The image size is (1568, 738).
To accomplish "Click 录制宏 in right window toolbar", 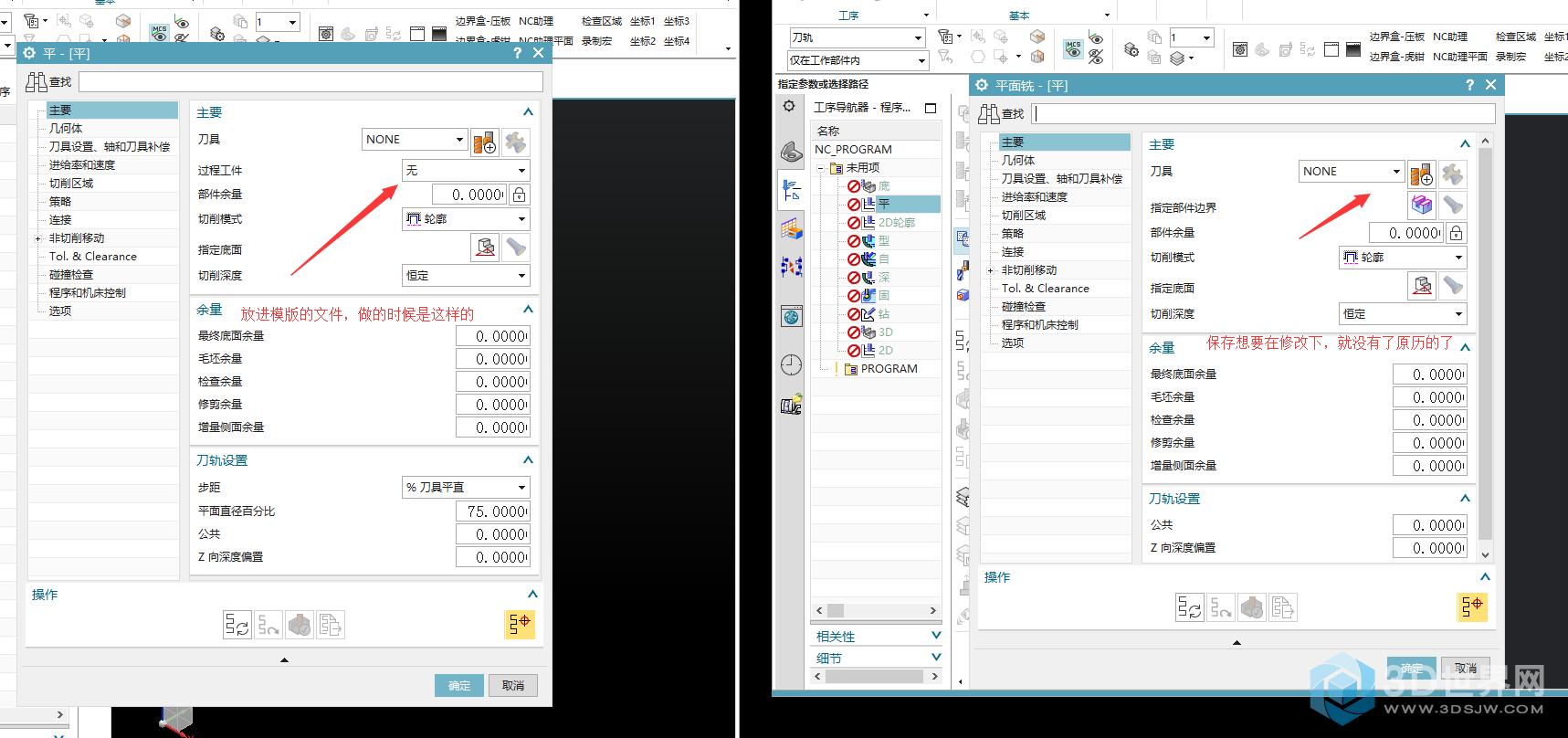I will 1510,57.
